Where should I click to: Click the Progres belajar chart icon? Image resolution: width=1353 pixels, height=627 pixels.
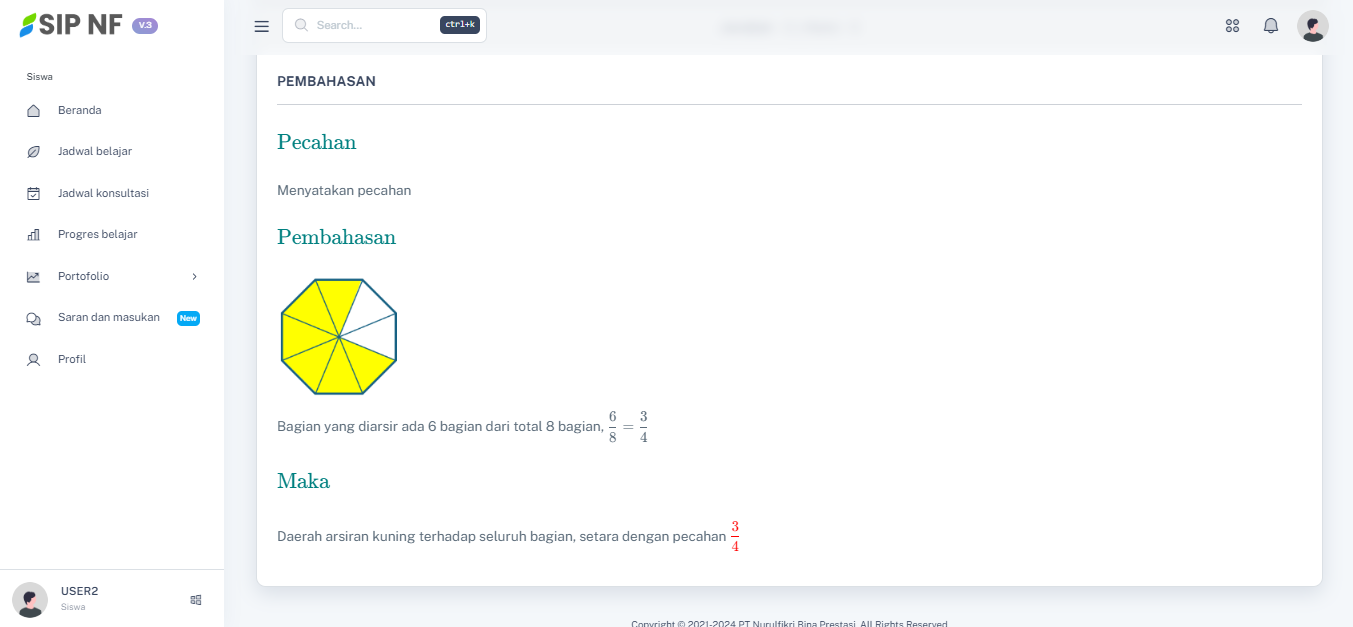(x=33, y=235)
